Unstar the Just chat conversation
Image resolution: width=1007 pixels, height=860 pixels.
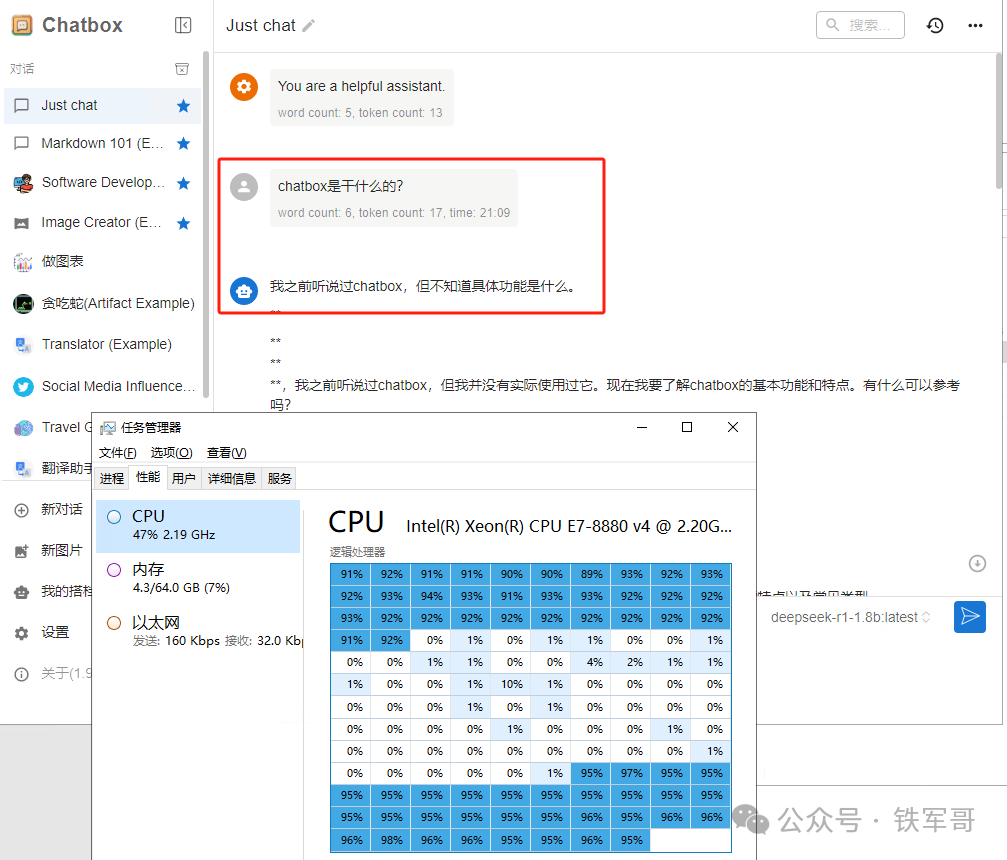click(184, 105)
